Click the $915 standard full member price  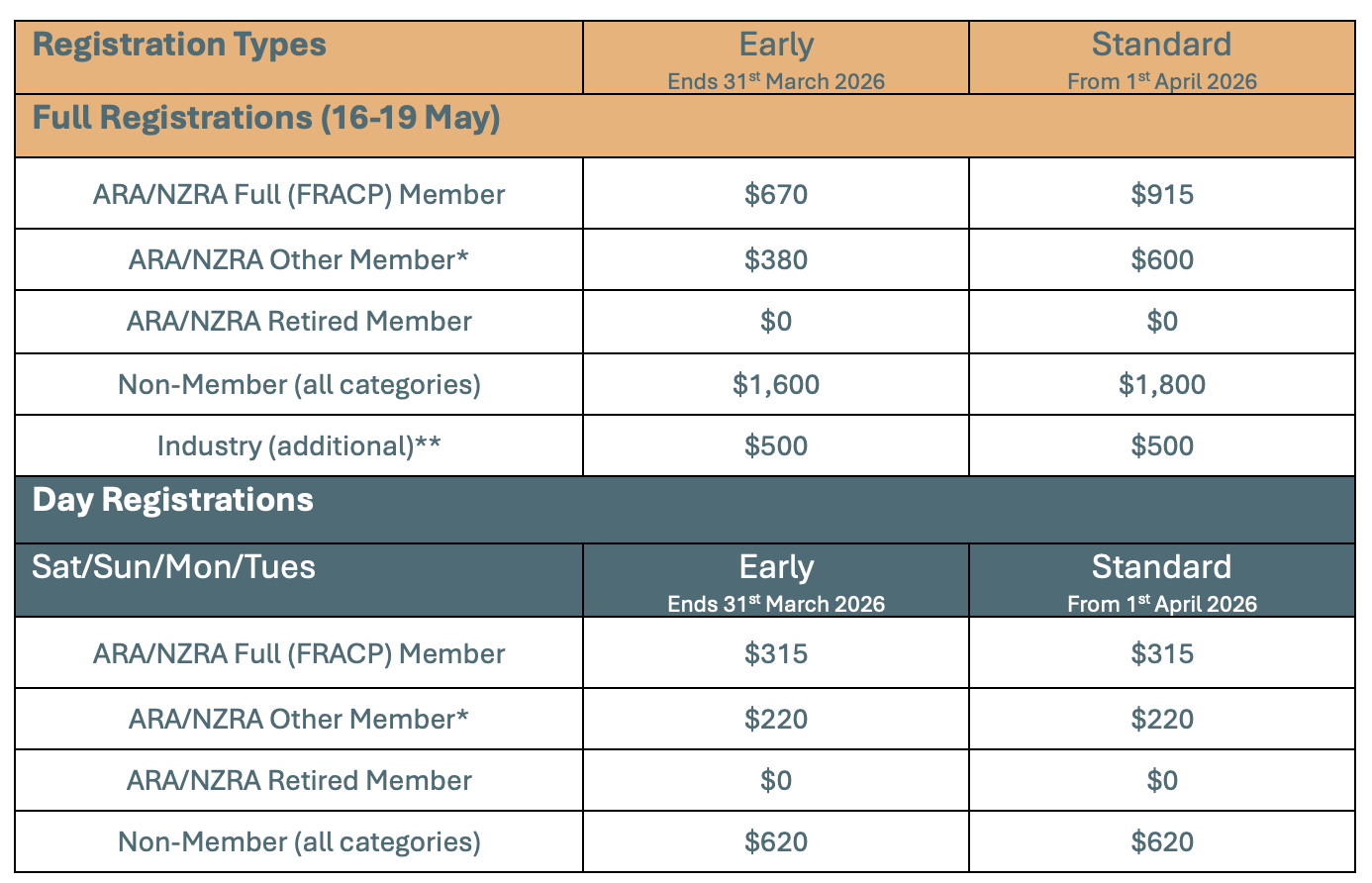1162,194
